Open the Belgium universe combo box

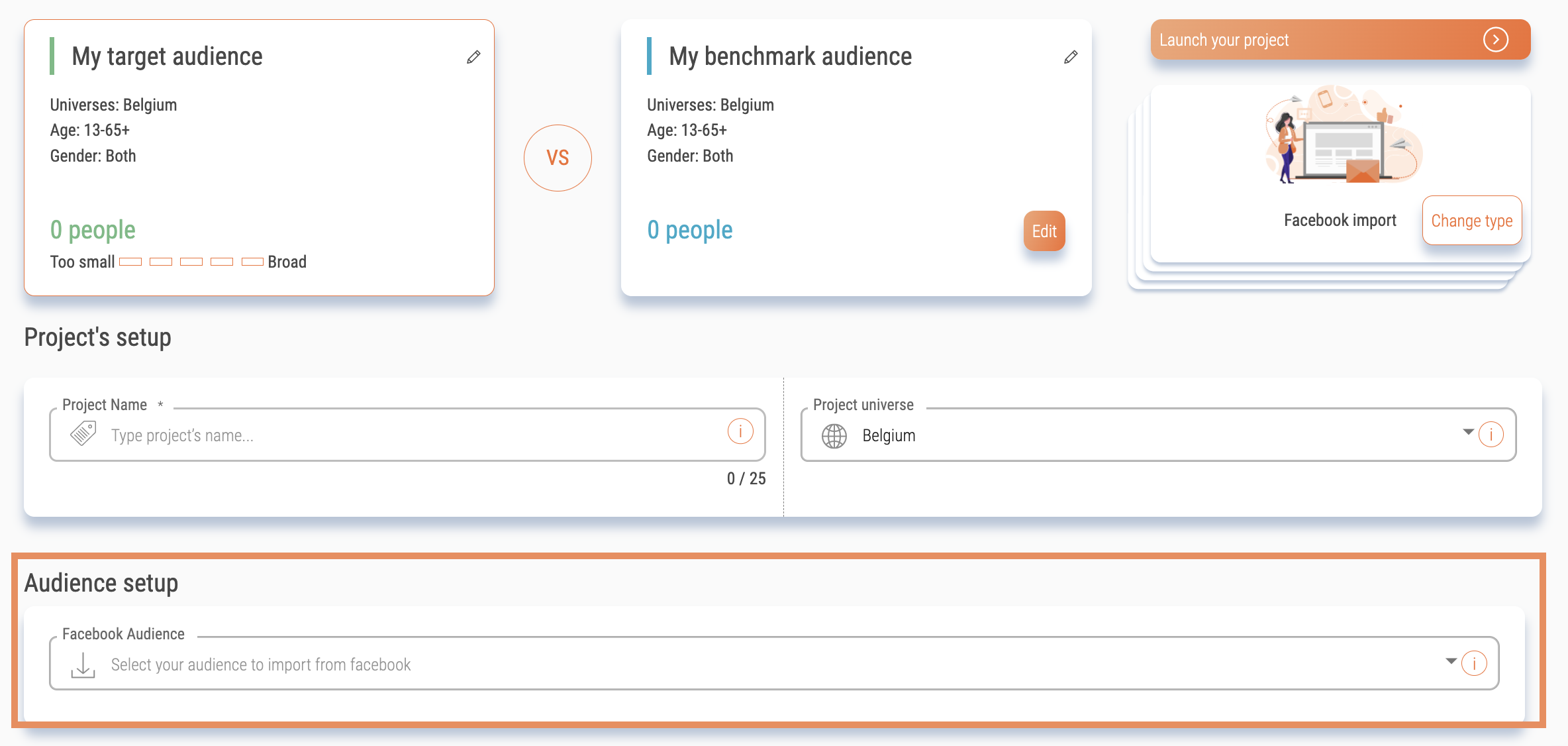(x=1158, y=435)
